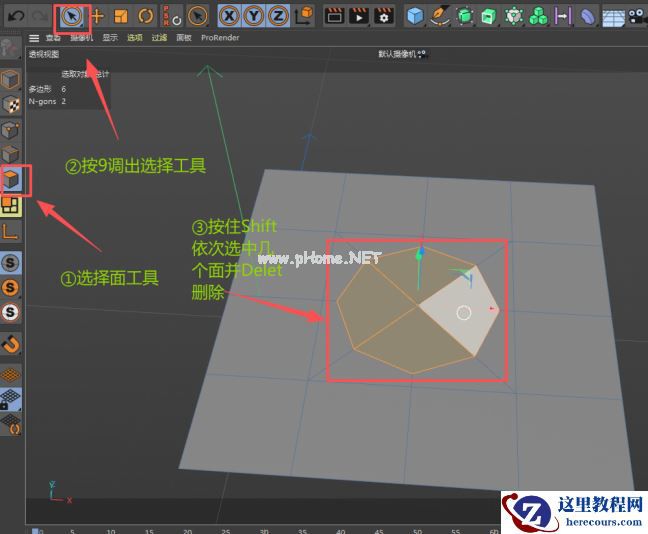Select the Rotate tool
This screenshot has width=648, height=534.
pyautogui.click(x=145, y=16)
